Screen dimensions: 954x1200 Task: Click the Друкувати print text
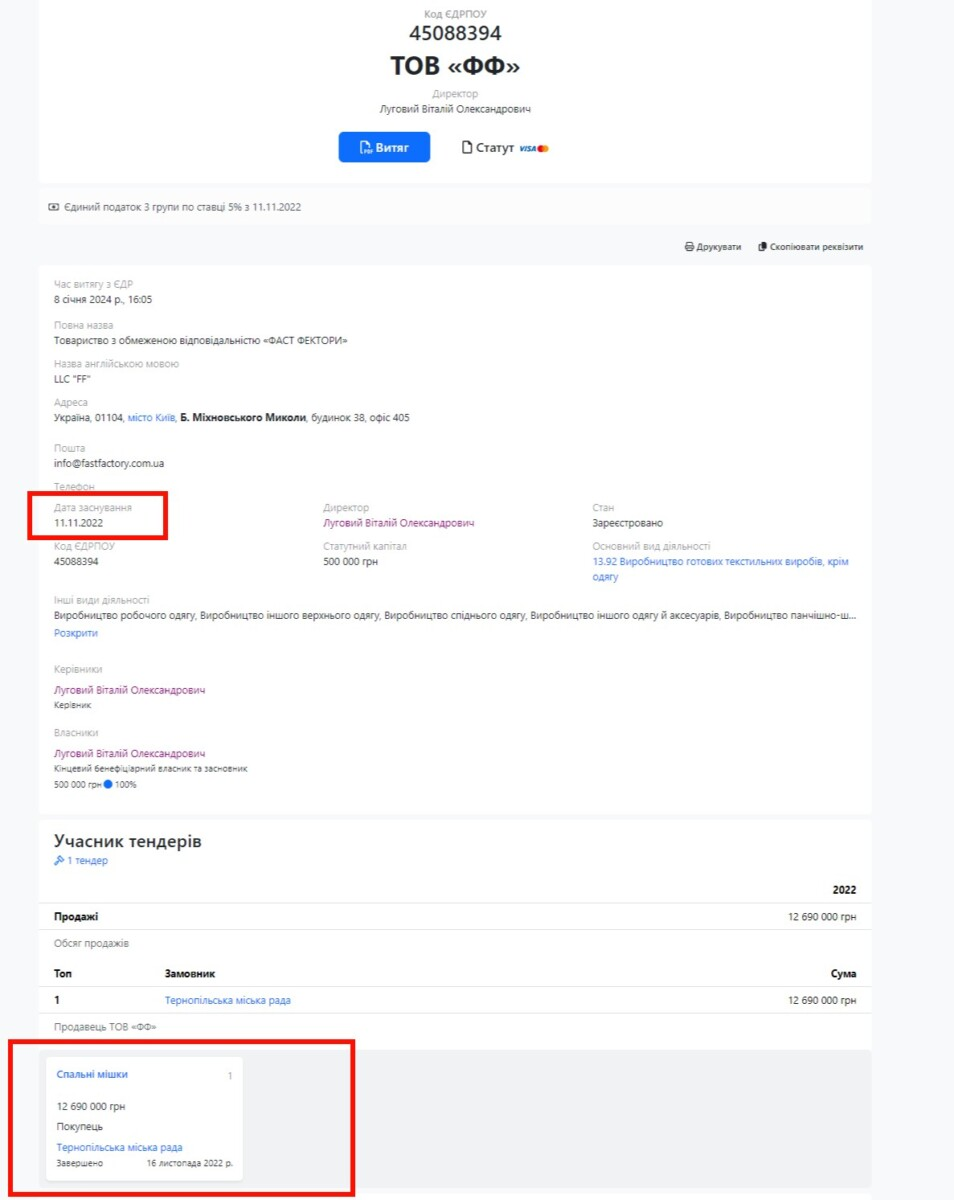tap(719, 247)
